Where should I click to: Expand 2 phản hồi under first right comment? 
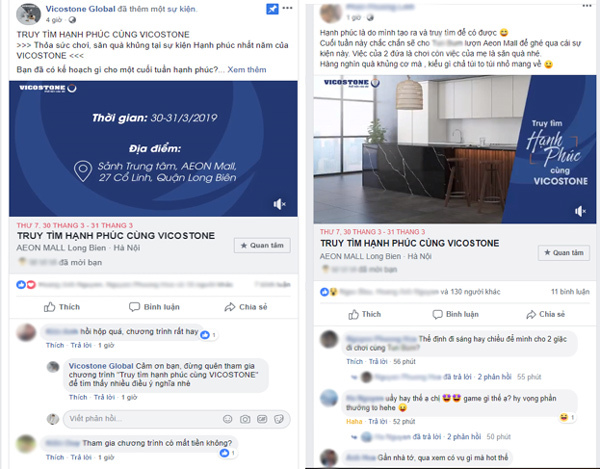tap(494, 377)
